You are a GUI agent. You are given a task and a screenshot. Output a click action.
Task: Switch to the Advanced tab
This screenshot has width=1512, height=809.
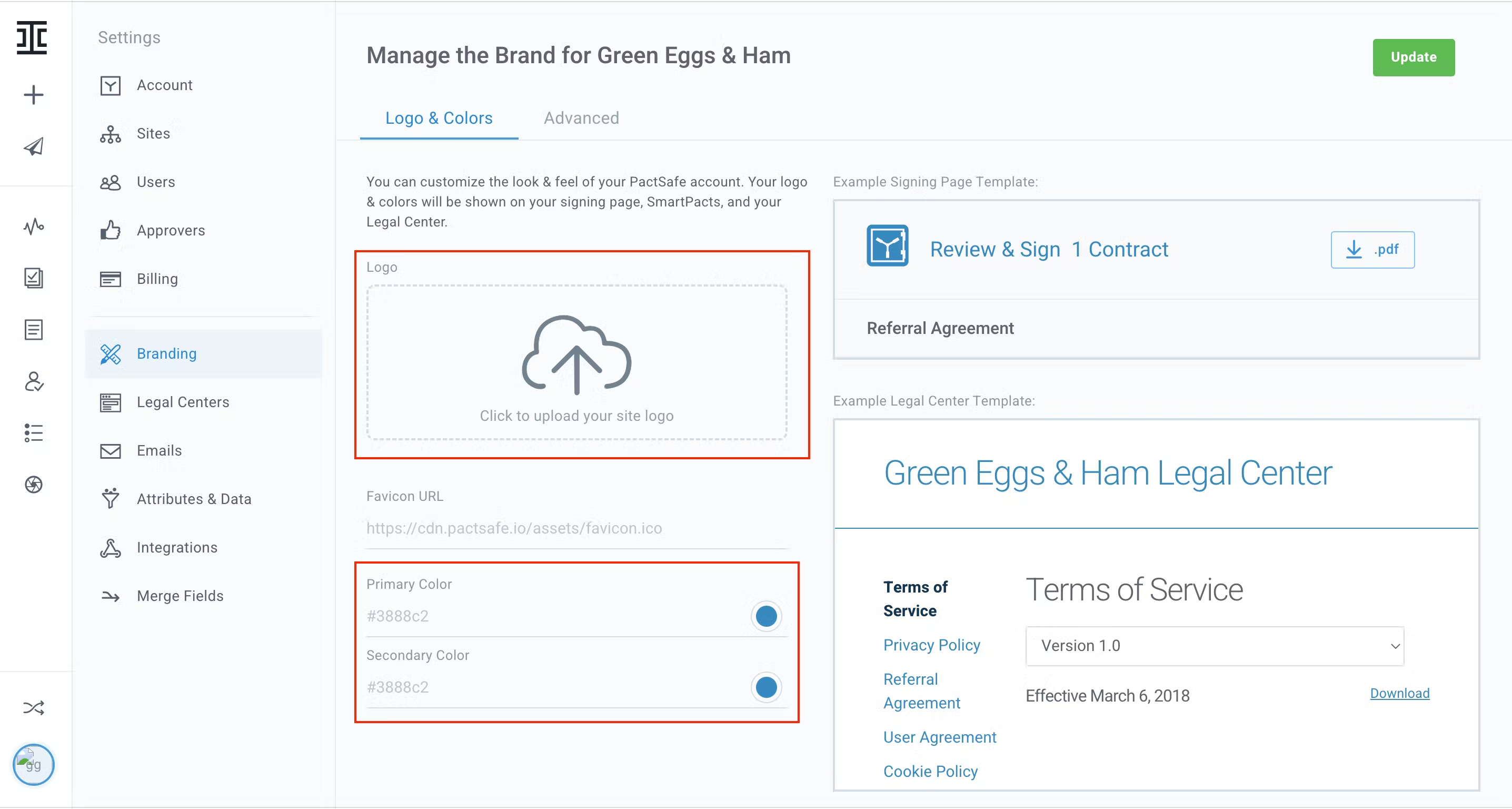click(581, 118)
